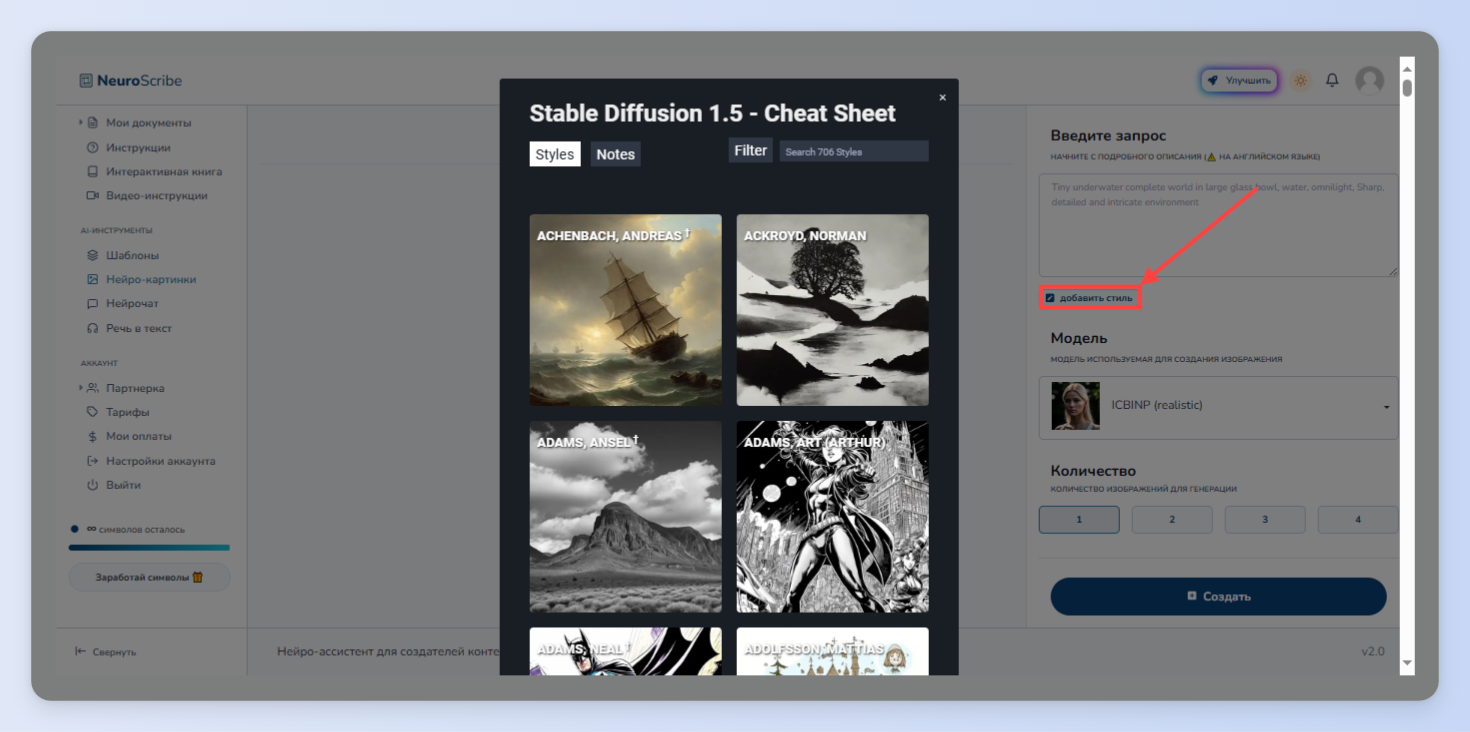Toggle the добавить стиль checkbox
This screenshot has width=1470, height=732.
point(1050,298)
